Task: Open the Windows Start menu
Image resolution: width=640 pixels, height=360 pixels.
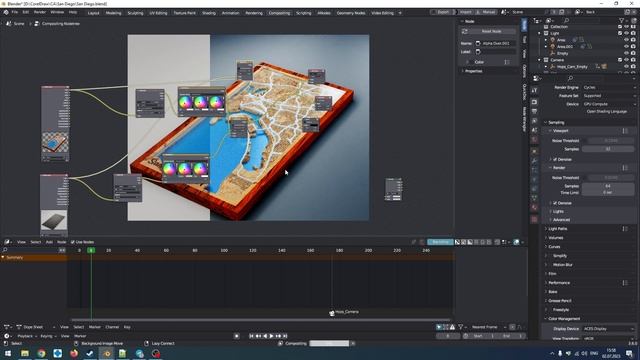Action: pyautogui.click(x=8, y=353)
